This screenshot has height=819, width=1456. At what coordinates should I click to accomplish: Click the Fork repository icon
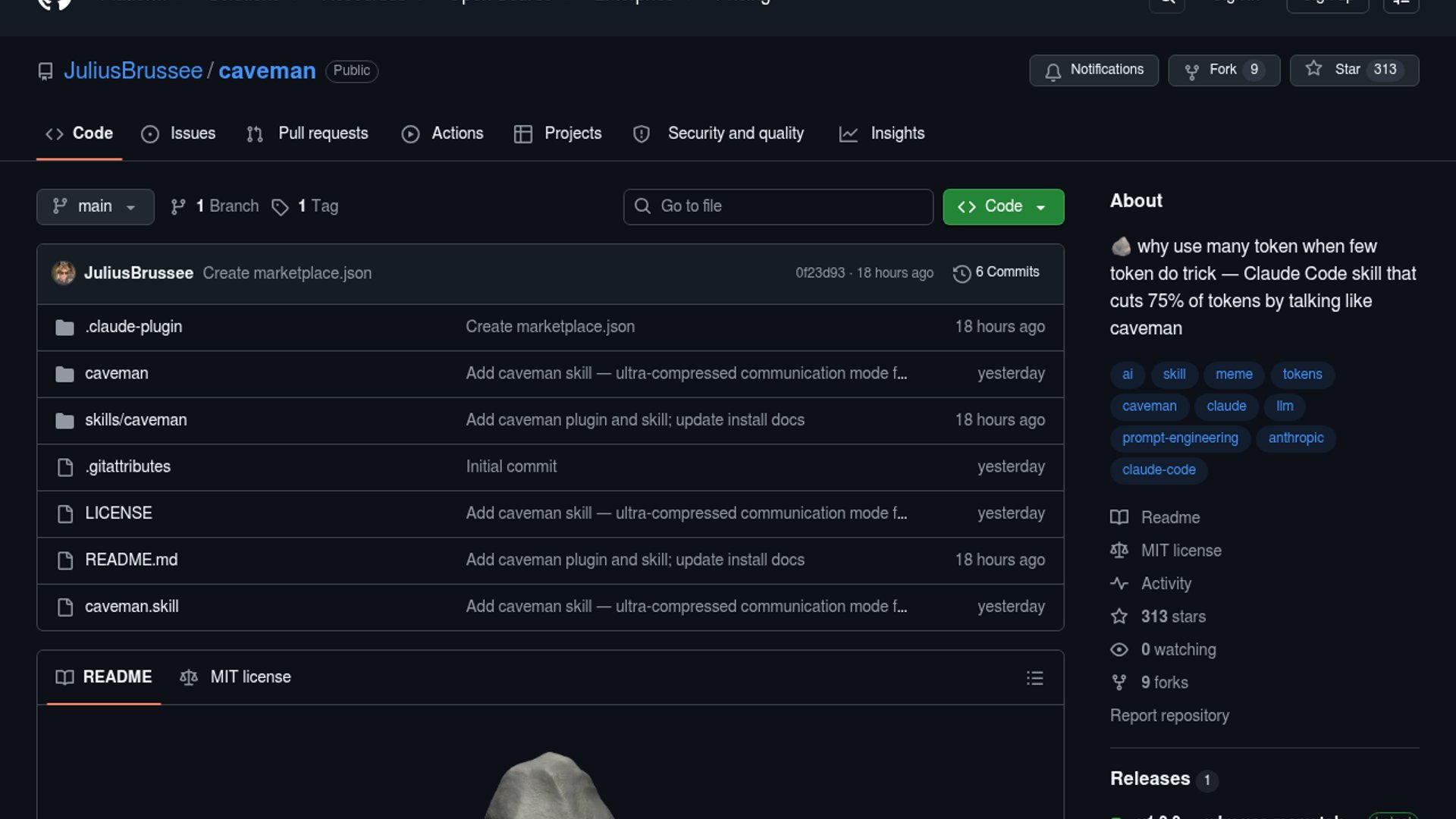(x=1191, y=71)
